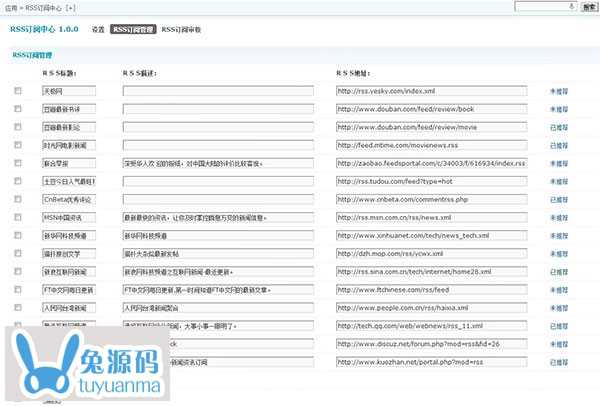Click the MSN中国资讯 title field
Screen dimensions: 600x406
pos(69,218)
